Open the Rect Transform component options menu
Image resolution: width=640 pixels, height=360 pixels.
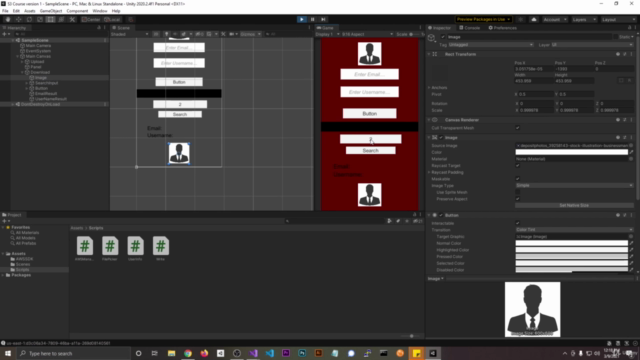[x=631, y=54]
